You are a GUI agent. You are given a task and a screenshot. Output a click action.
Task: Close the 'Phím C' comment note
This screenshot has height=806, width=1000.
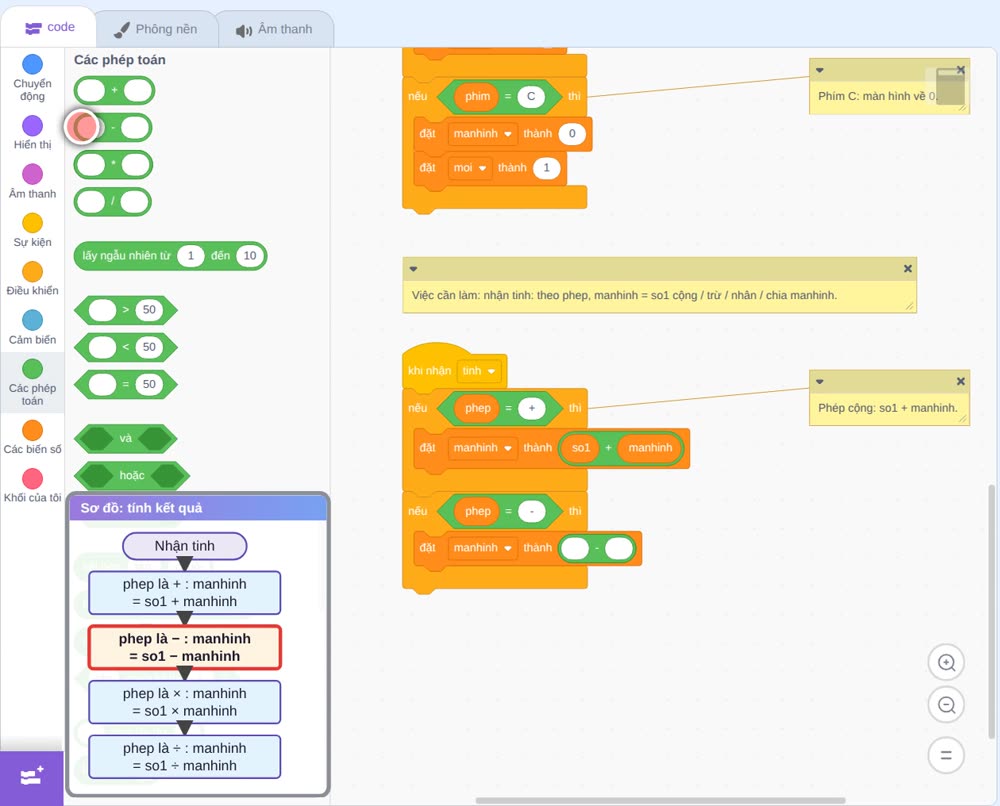pos(960,70)
